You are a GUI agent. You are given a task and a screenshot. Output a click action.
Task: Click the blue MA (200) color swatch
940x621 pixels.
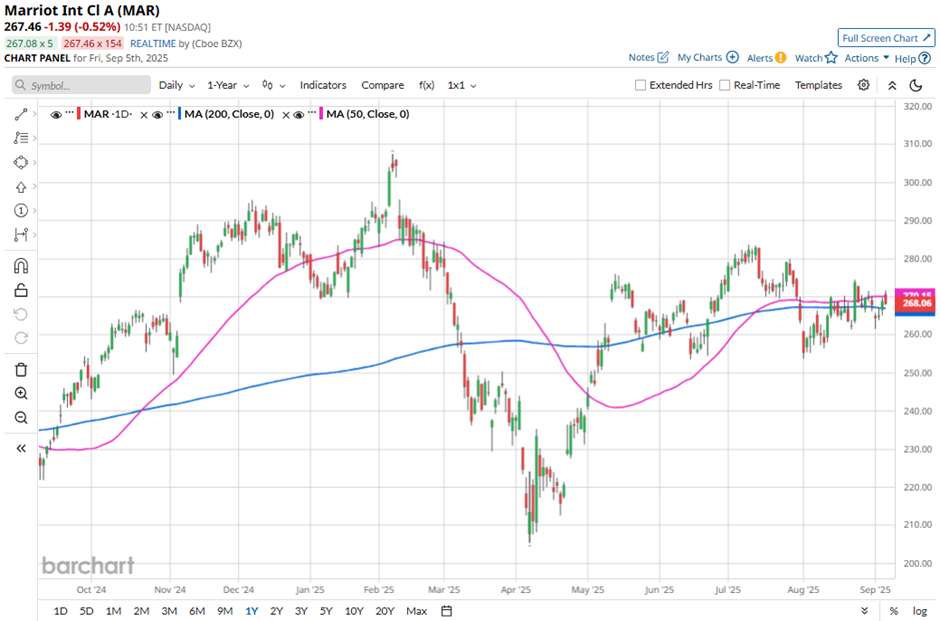click(x=179, y=114)
